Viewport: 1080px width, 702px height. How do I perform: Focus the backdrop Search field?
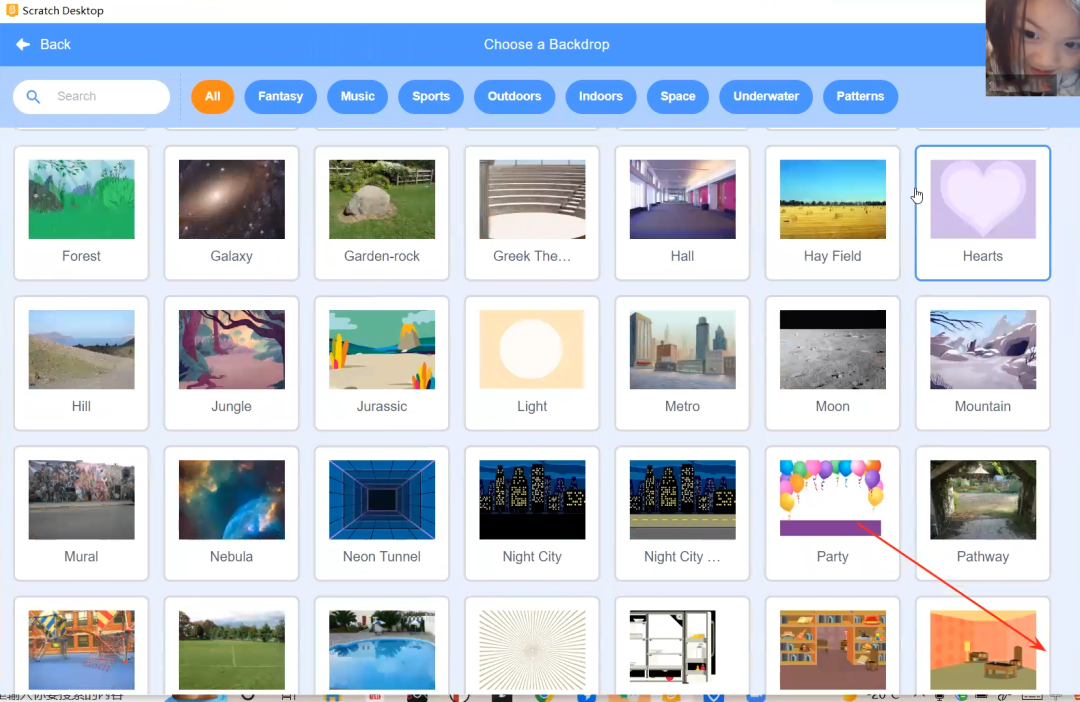pos(92,96)
